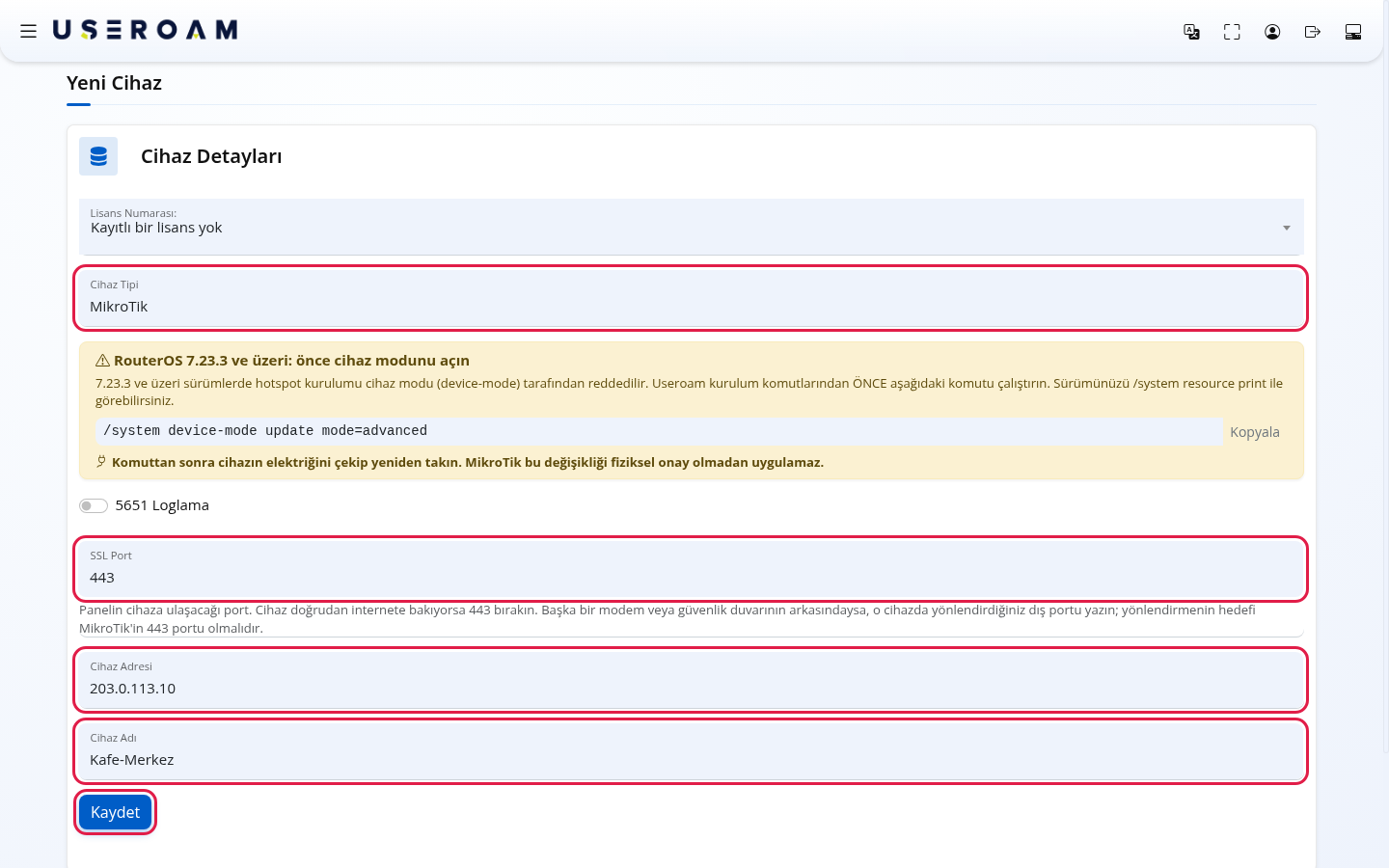Click the SSL port helper text
This screenshot has width=1389, height=868.
[x=667, y=619]
